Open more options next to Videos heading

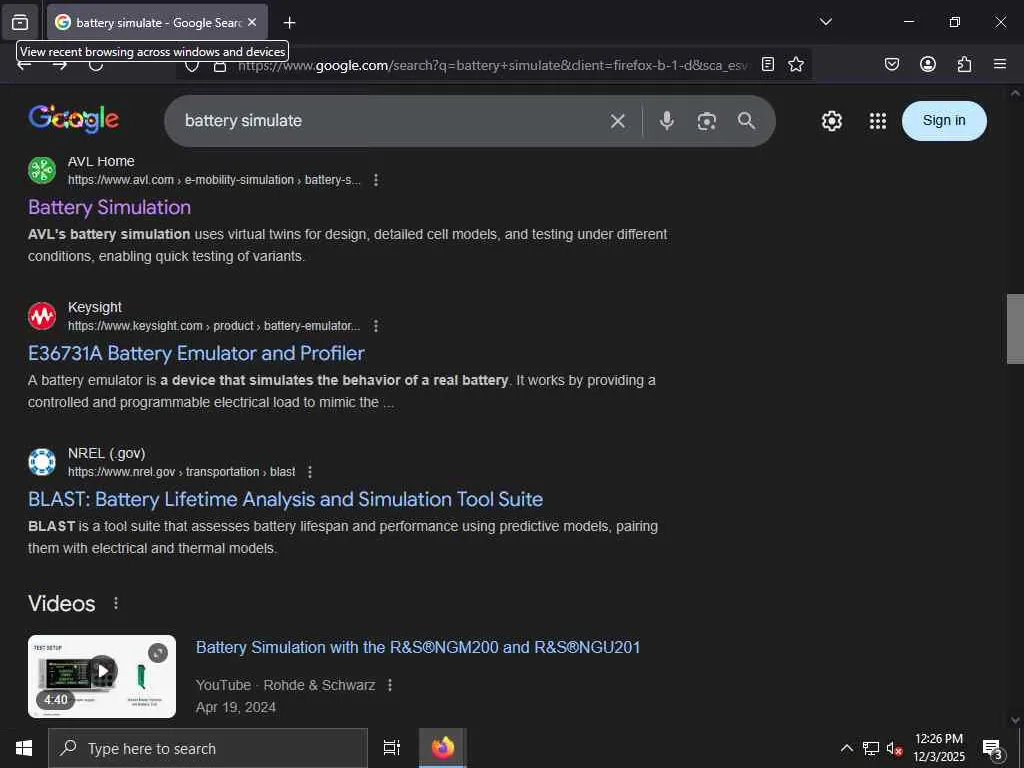coord(116,603)
